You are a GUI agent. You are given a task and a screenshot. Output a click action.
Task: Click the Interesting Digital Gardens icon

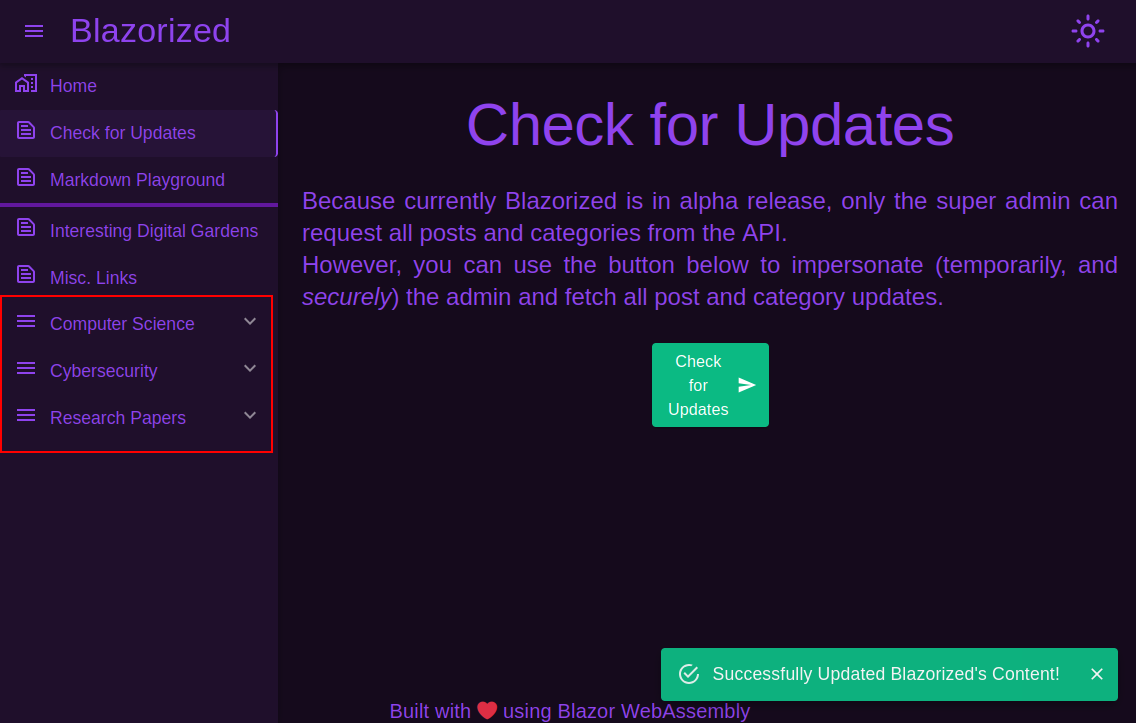click(26, 229)
